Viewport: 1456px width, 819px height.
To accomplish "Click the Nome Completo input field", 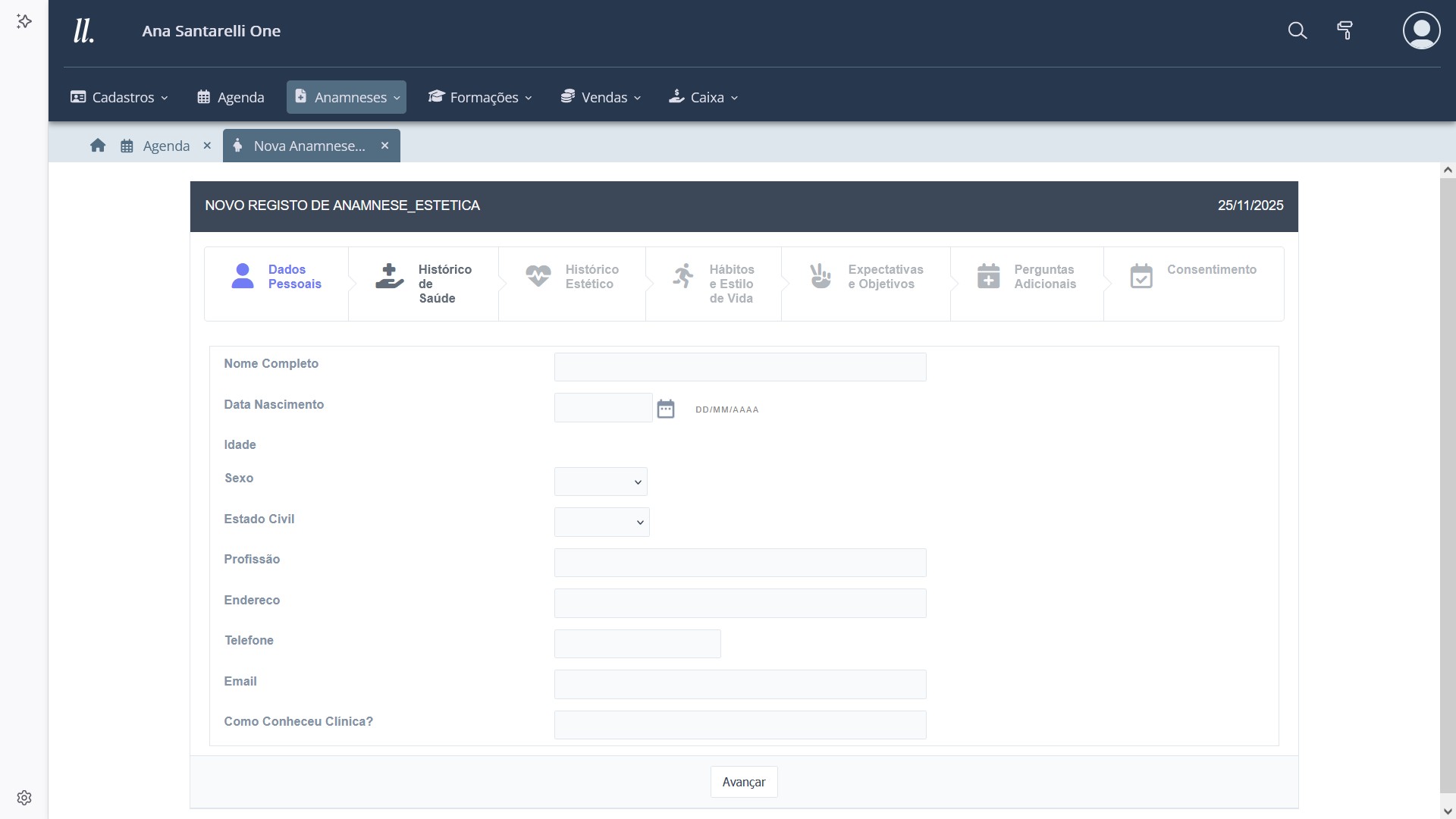I will (x=739, y=367).
